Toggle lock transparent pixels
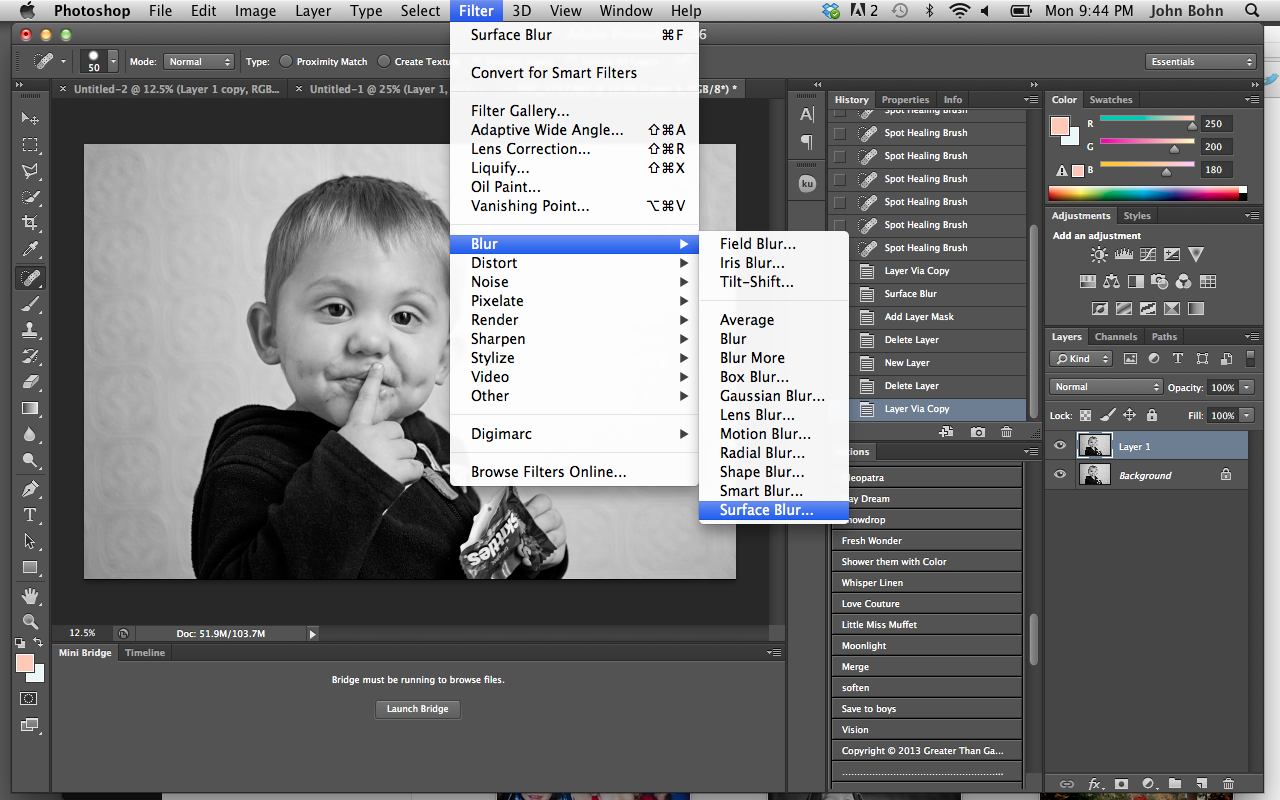The image size is (1280, 800). pos(1085,415)
